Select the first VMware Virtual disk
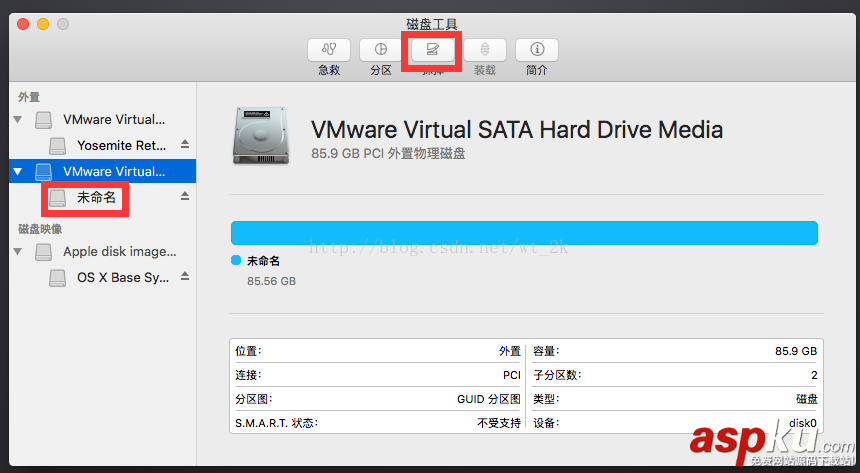 point(114,120)
